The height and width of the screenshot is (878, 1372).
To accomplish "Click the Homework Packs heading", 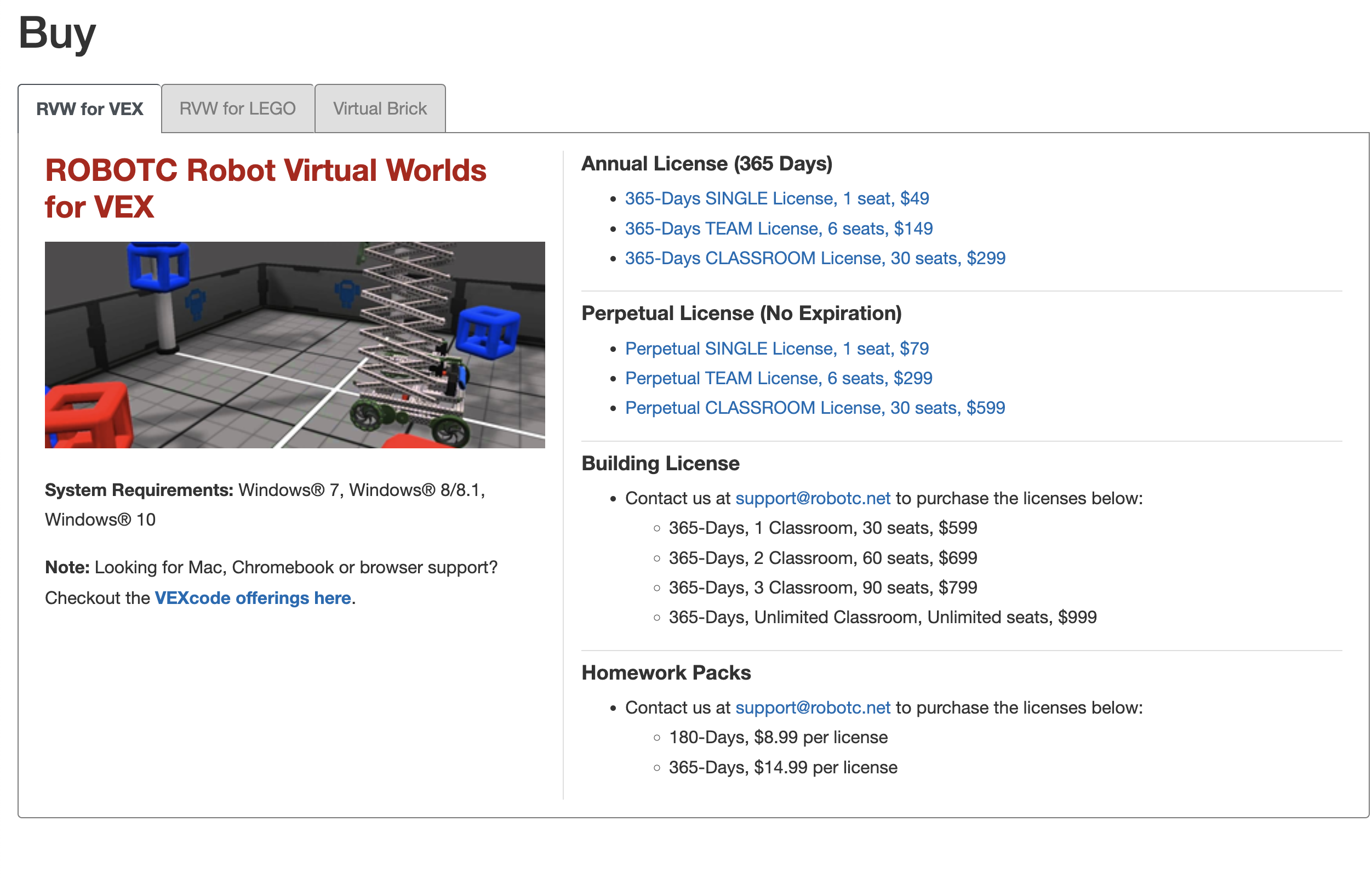I will tap(666, 673).
